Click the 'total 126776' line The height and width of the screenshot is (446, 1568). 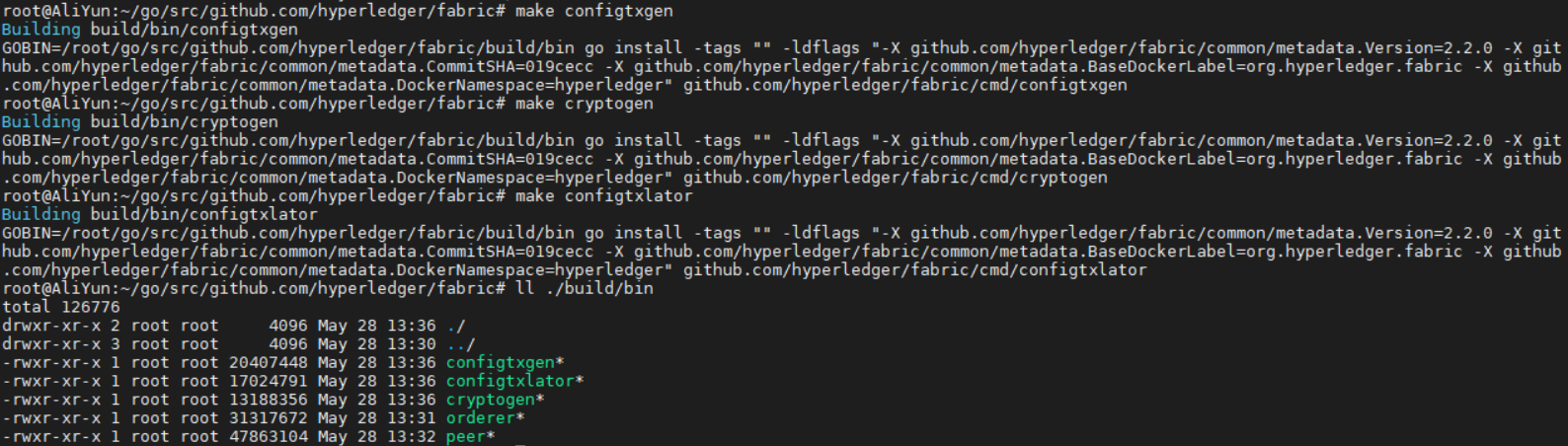point(60,307)
